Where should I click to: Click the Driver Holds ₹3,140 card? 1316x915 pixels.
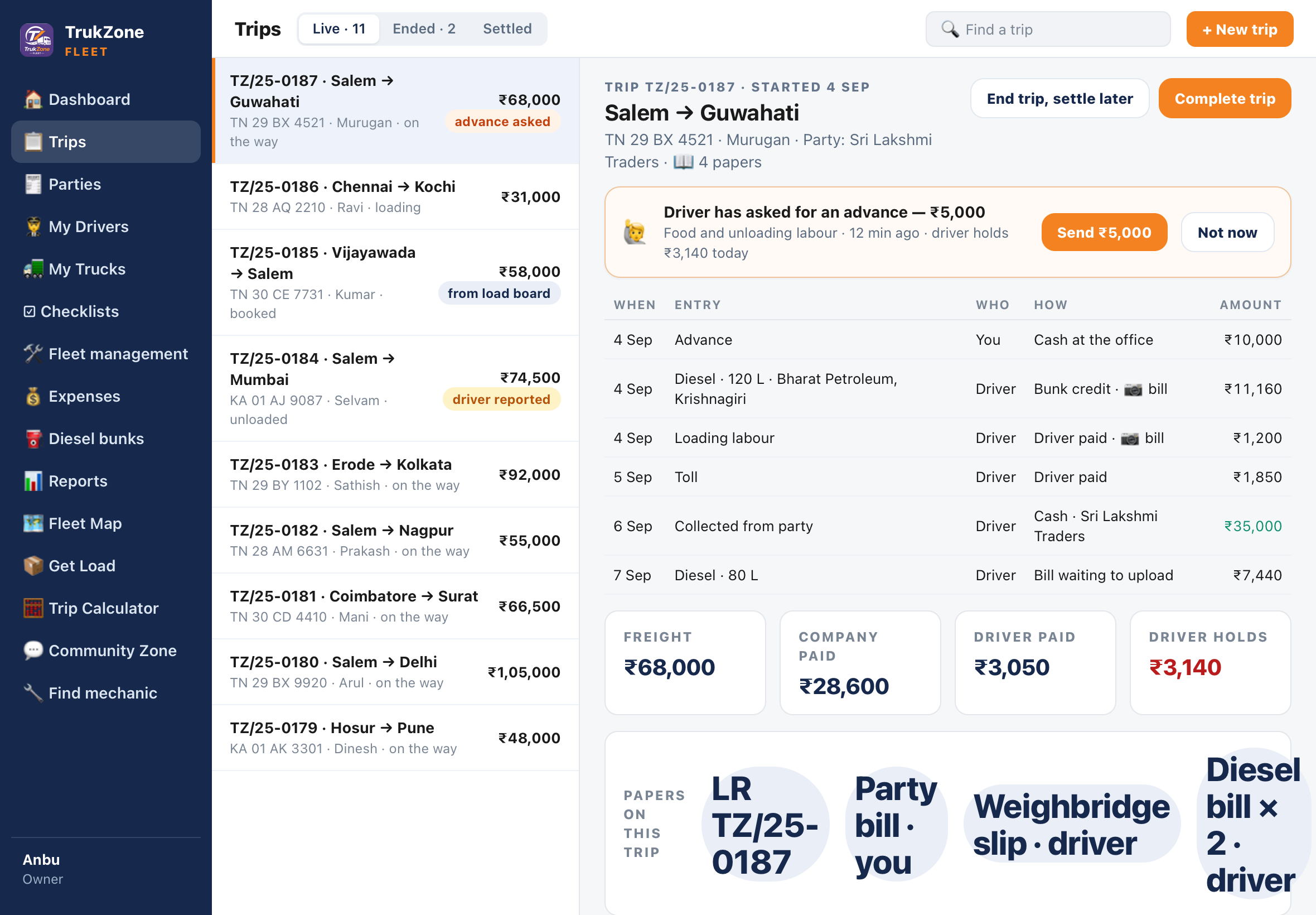point(1210,663)
